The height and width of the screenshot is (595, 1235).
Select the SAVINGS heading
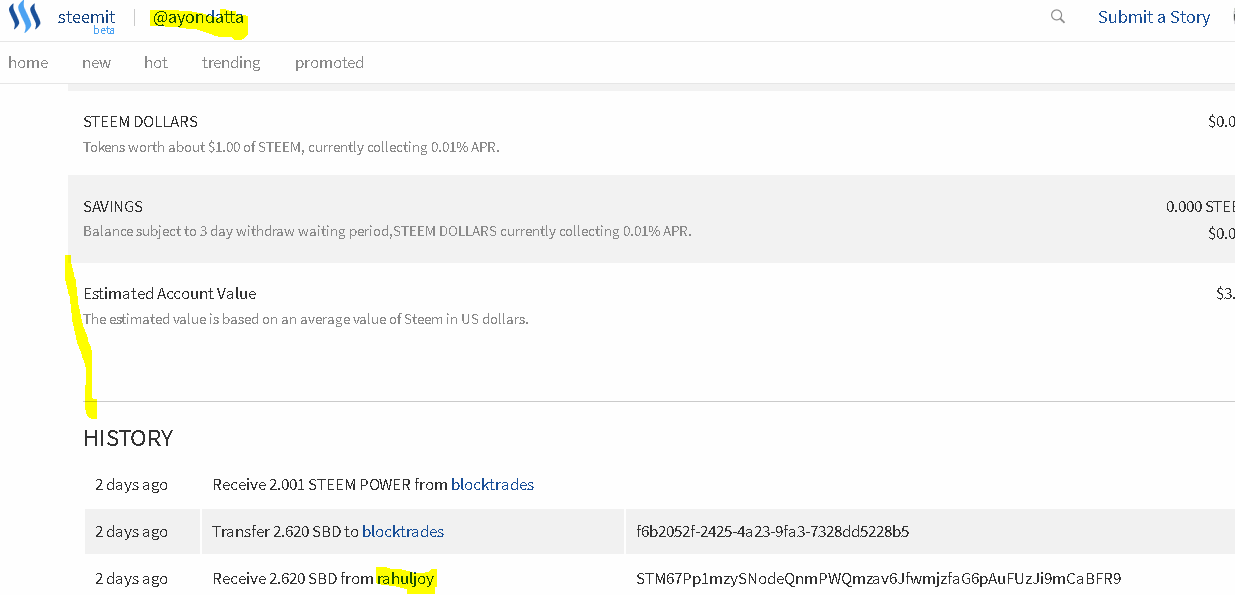click(x=113, y=207)
